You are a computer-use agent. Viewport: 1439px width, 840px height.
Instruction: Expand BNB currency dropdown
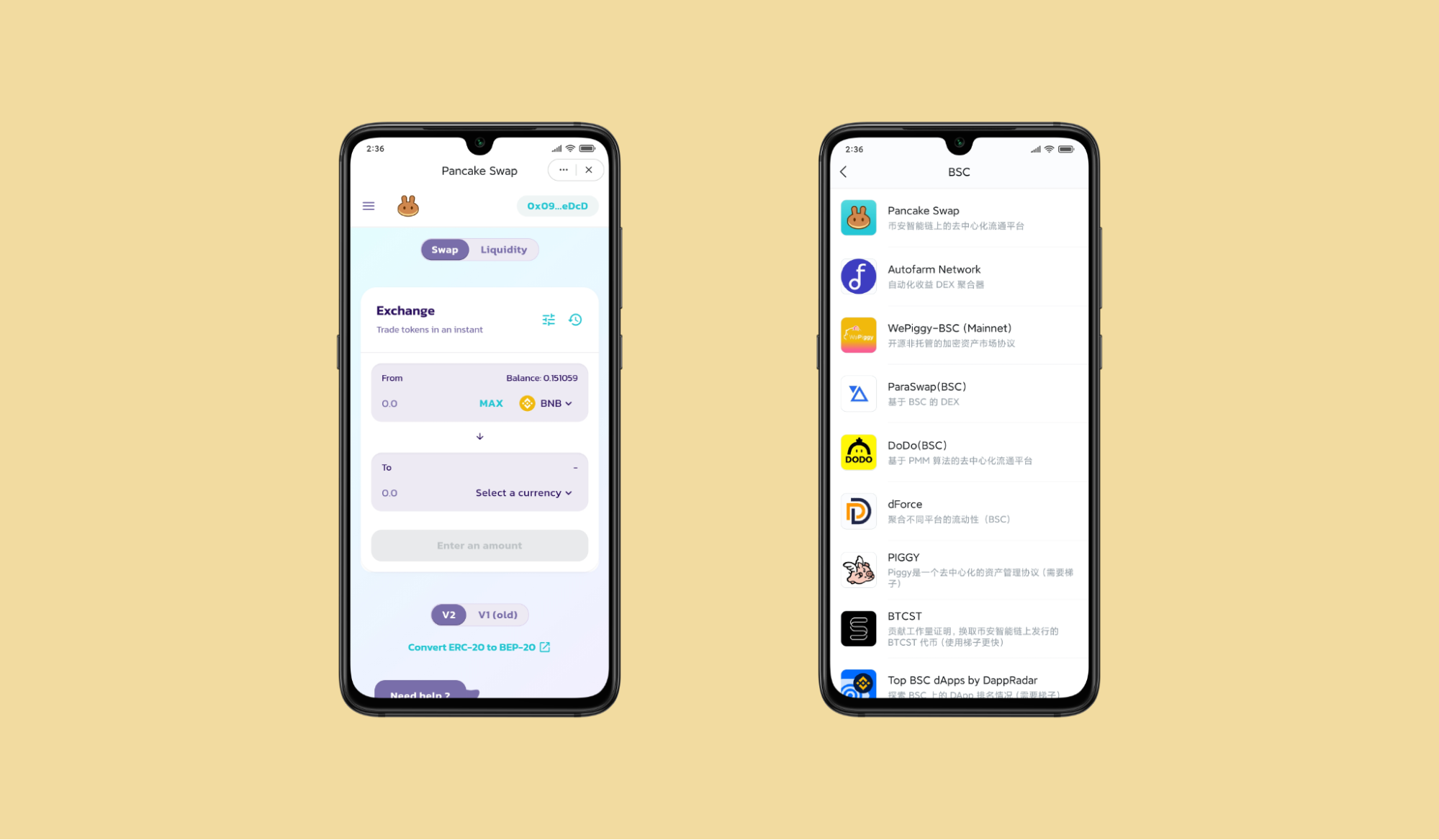click(549, 403)
